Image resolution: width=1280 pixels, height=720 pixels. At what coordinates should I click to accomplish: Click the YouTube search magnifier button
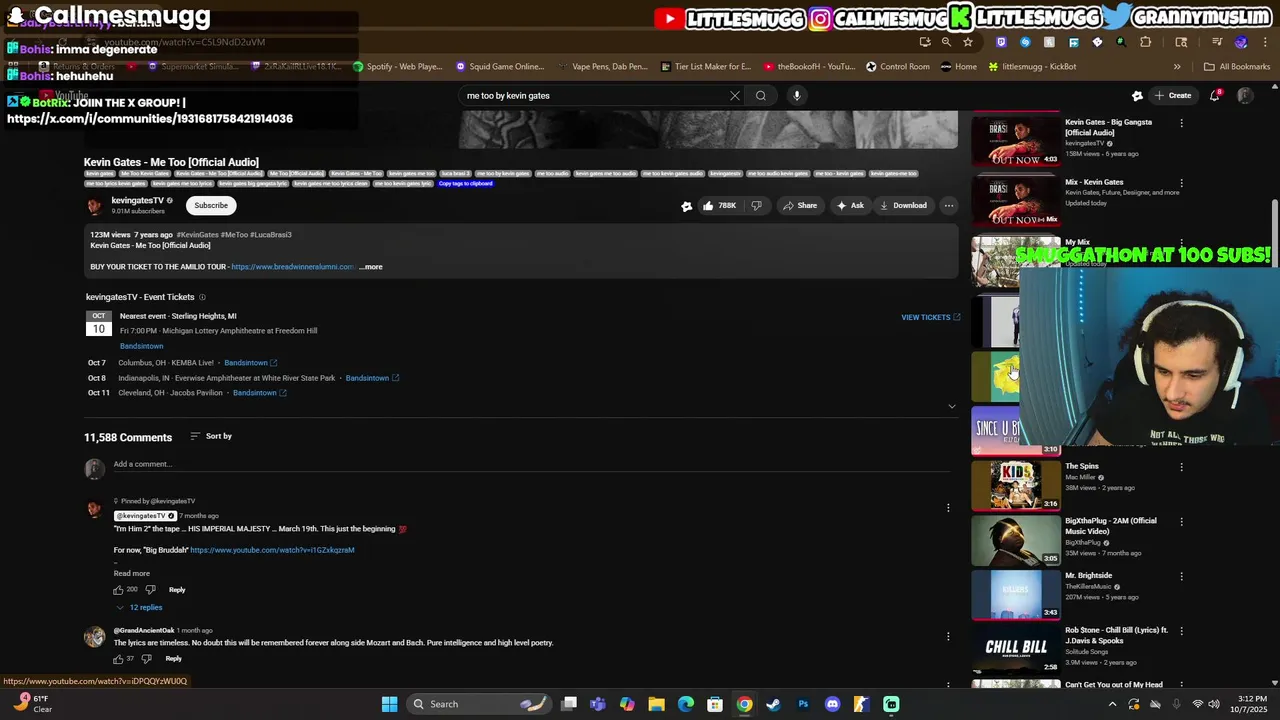coord(761,96)
